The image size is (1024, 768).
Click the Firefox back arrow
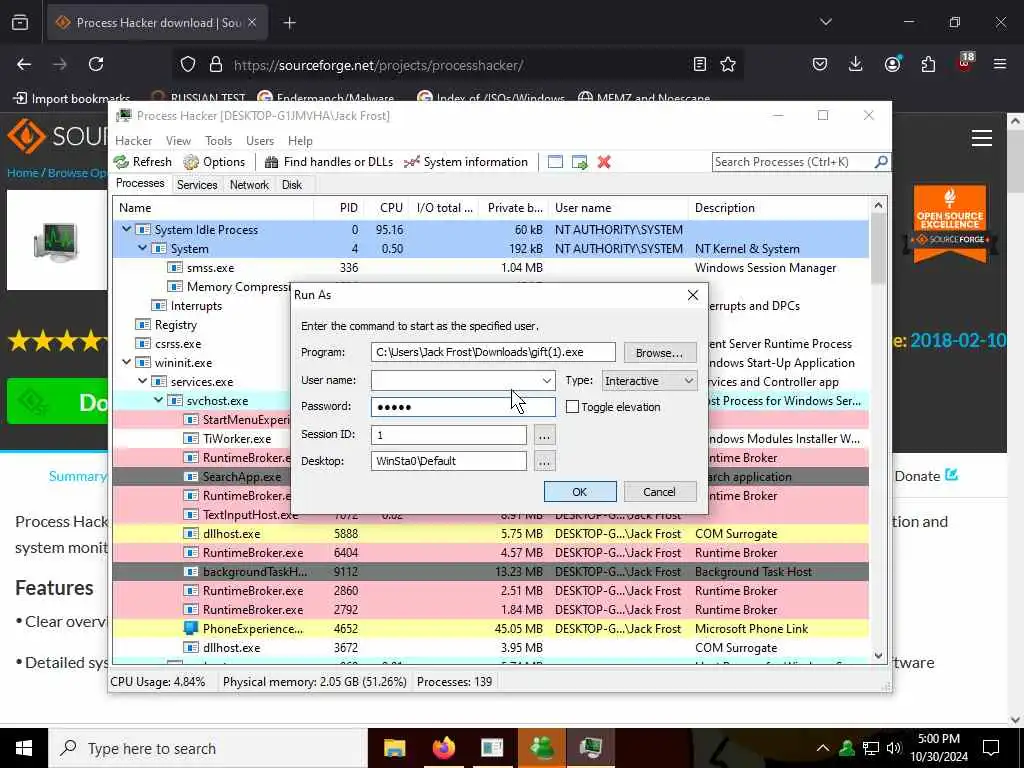point(24,64)
